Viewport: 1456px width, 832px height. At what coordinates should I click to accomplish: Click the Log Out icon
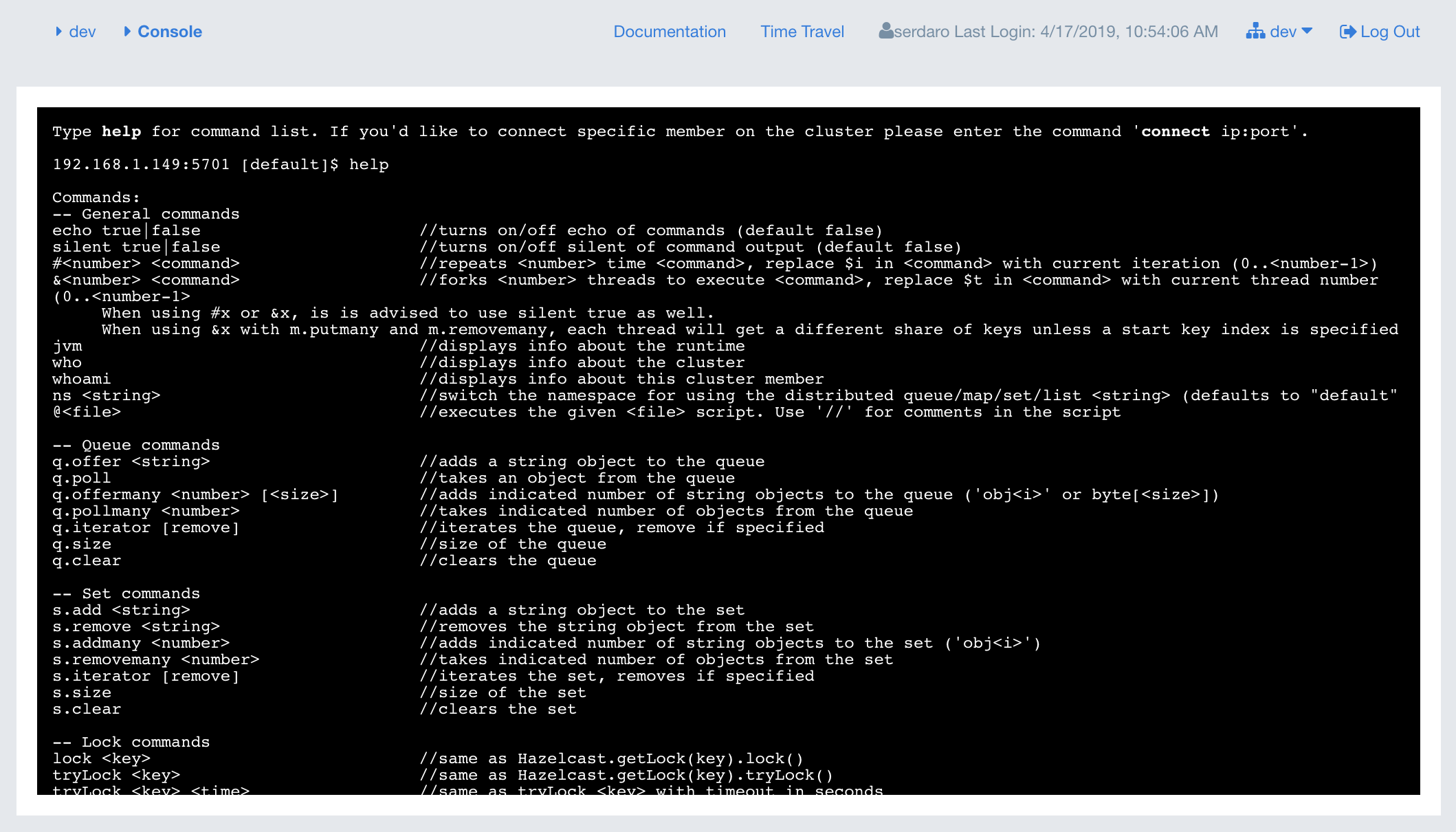tap(1348, 32)
